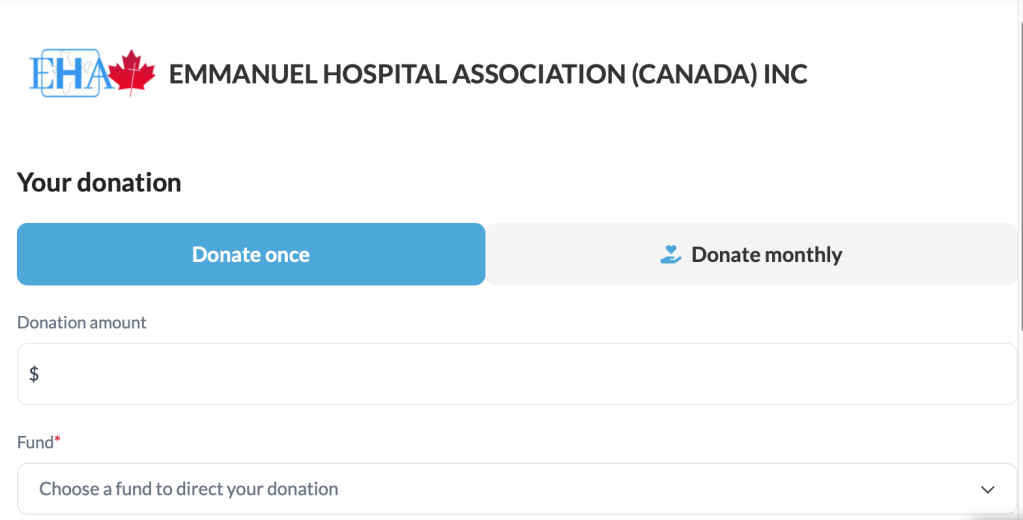The image size is (1023, 520).
Task: Click the "Donate monthly" text label
Action: pos(767,255)
